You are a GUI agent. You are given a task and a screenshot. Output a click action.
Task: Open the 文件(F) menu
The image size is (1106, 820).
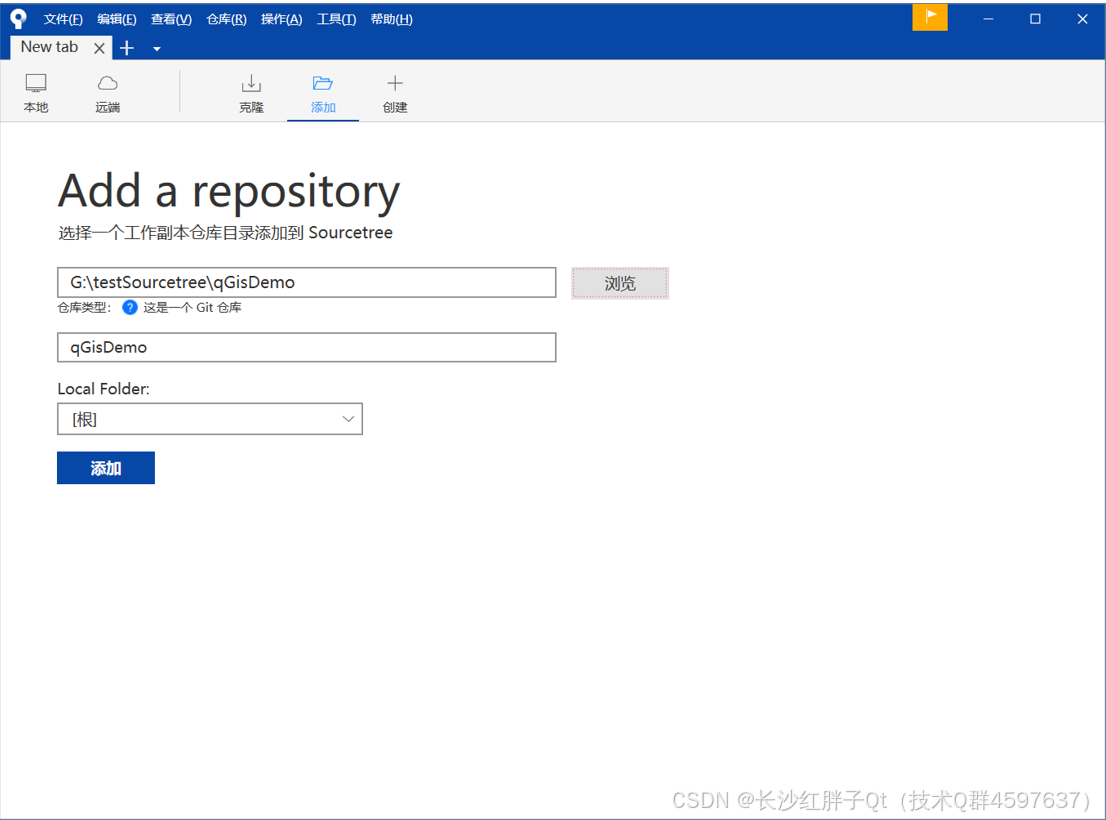(63, 19)
